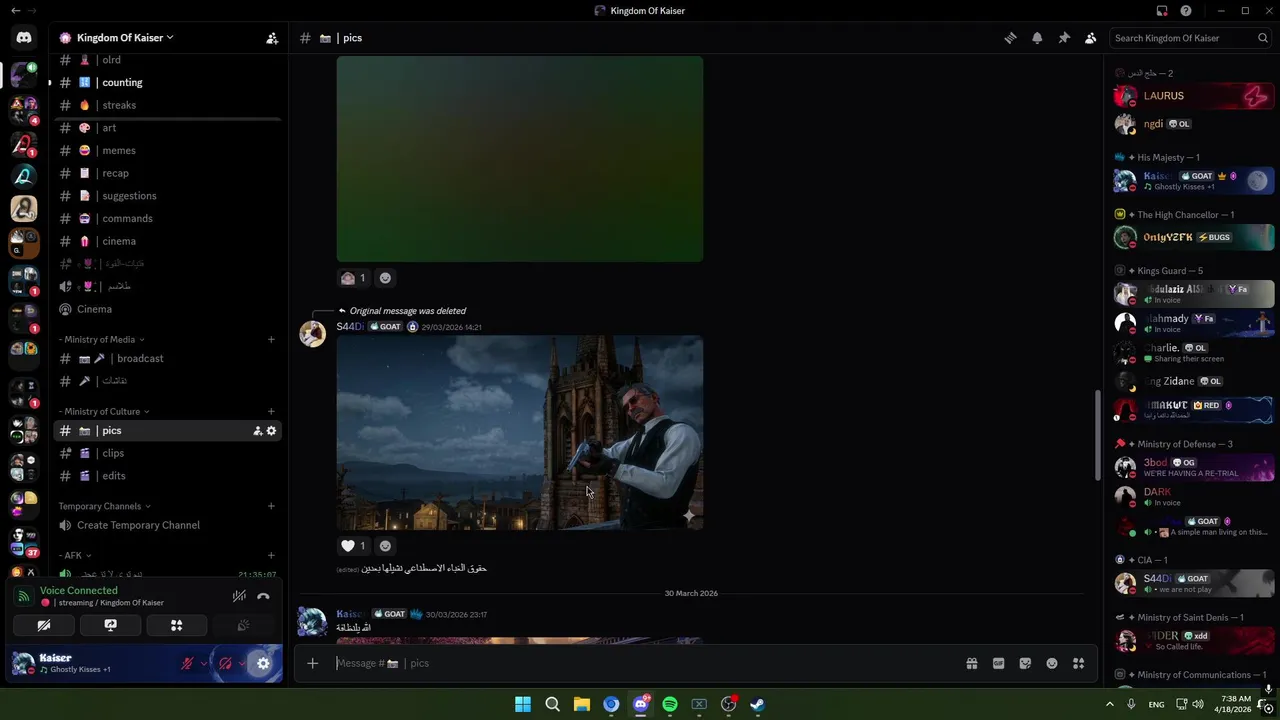This screenshot has width=1280, height=720.
Task: Open the streaks channel
Action: [x=167, y=105]
